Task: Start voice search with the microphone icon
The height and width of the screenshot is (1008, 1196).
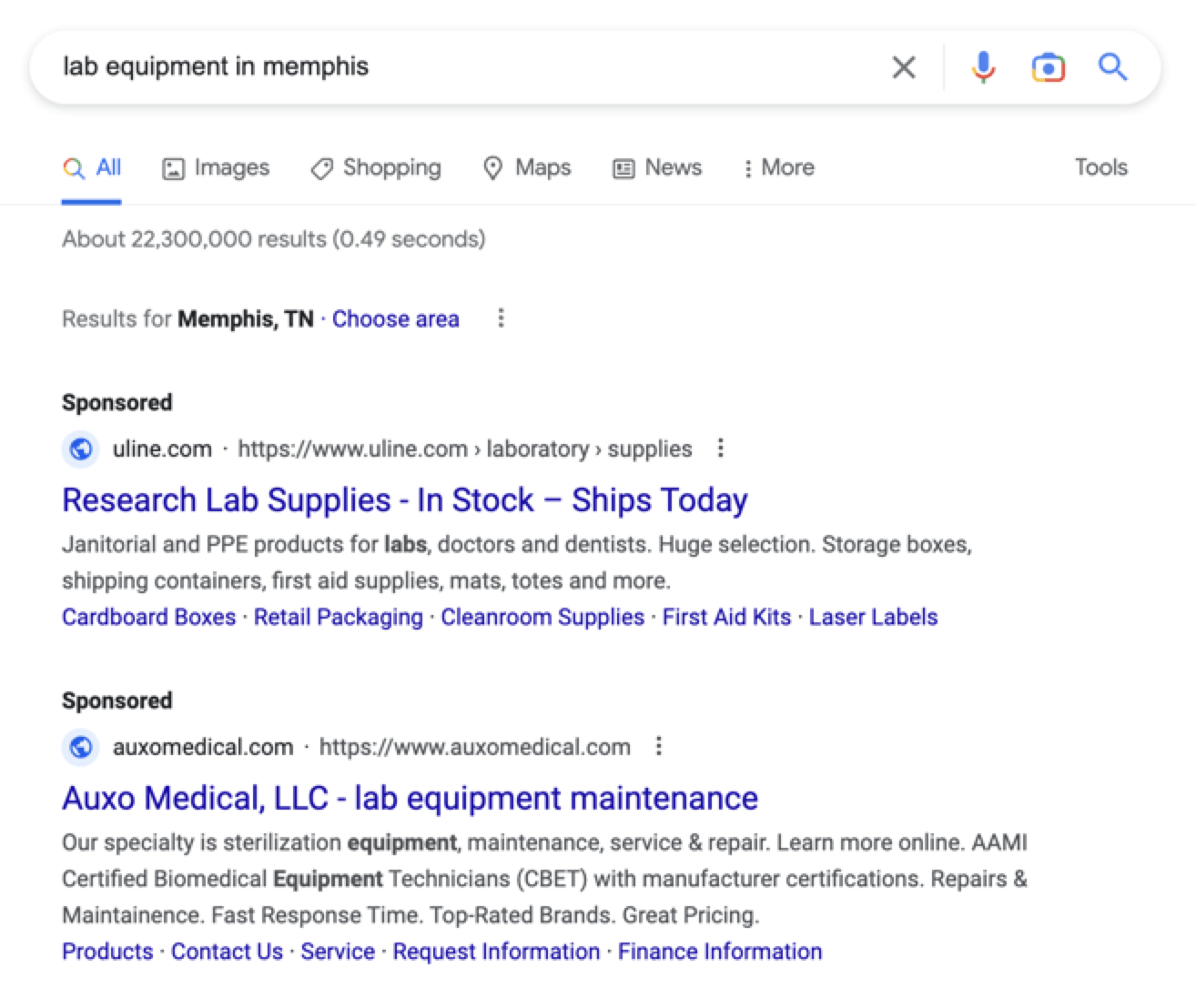Action: pos(983,67)
